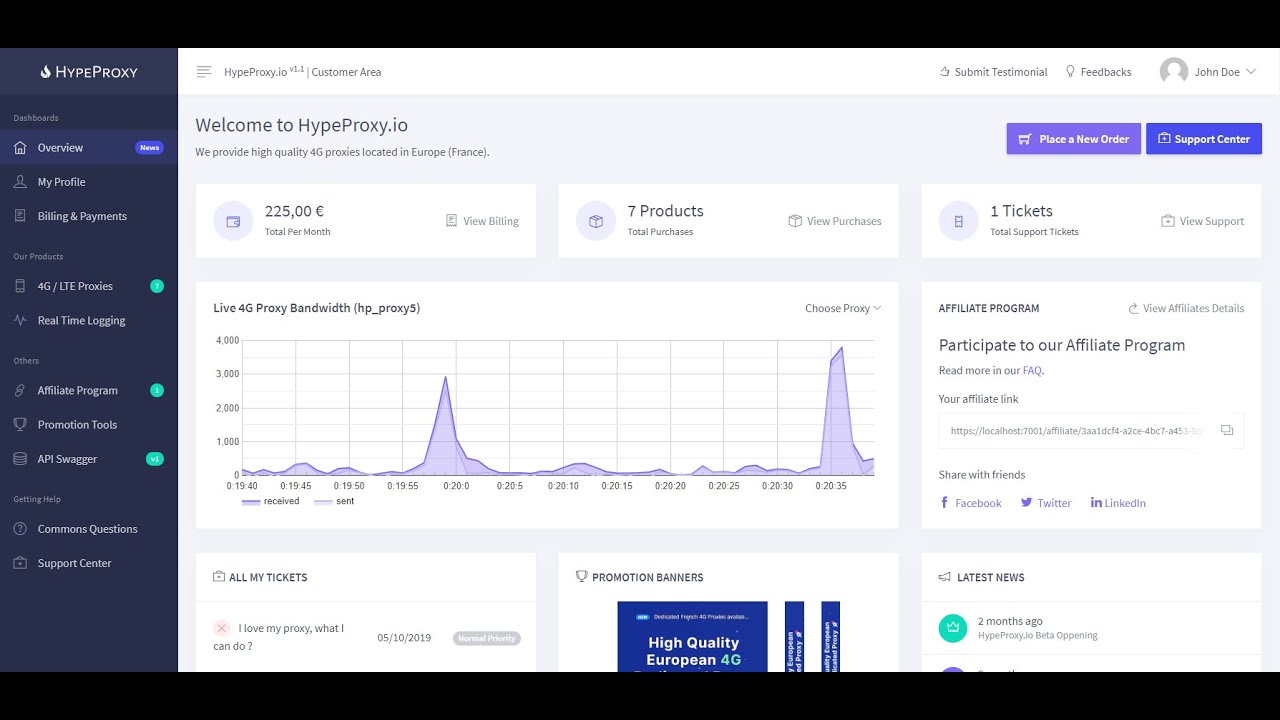Open the Choose Proxy dropdown
Image resolution: width=1280 pixels, height=720 pixels.
(x=843, y=308)
